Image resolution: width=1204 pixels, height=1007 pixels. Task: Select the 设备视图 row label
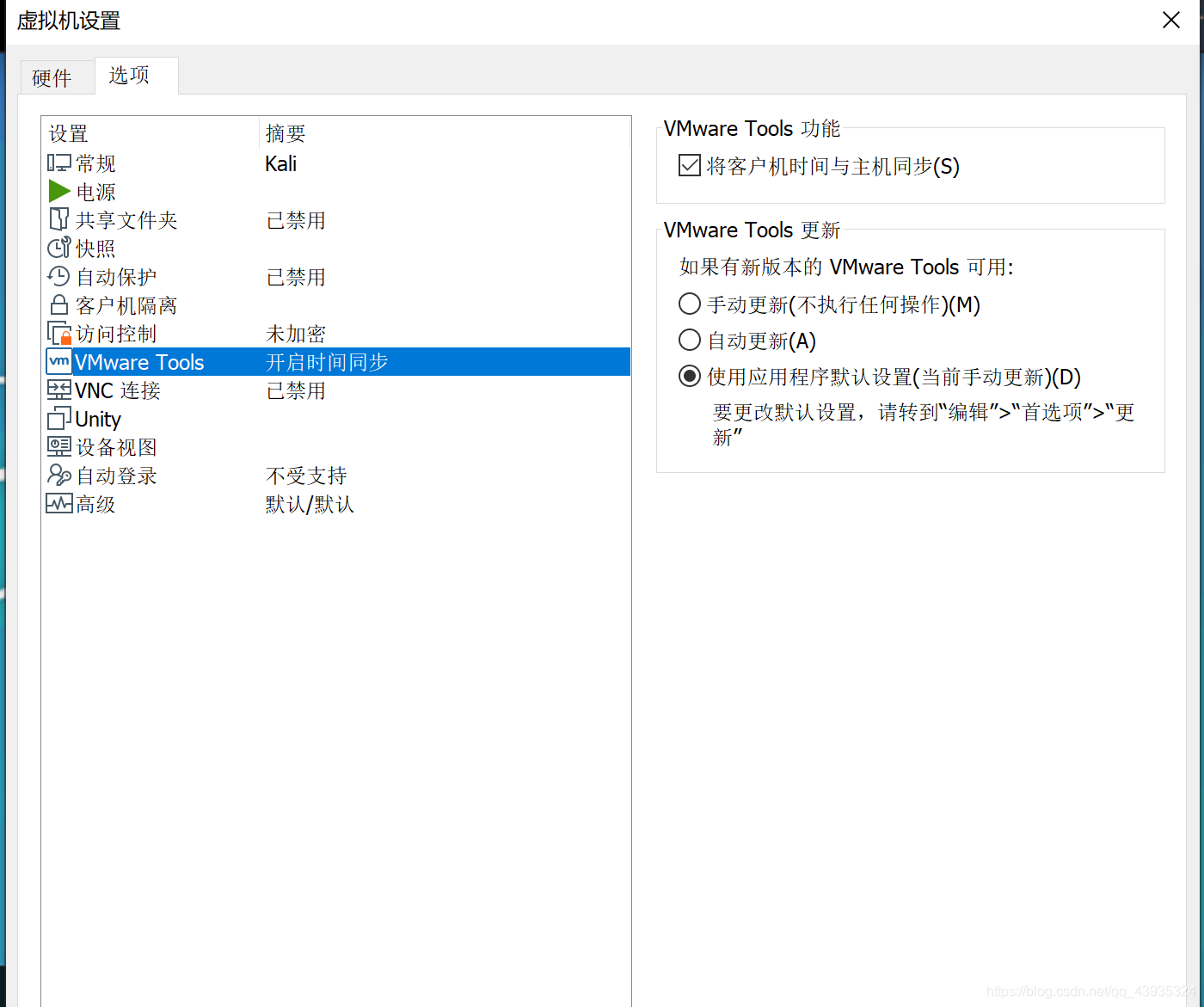coord(116,447)
